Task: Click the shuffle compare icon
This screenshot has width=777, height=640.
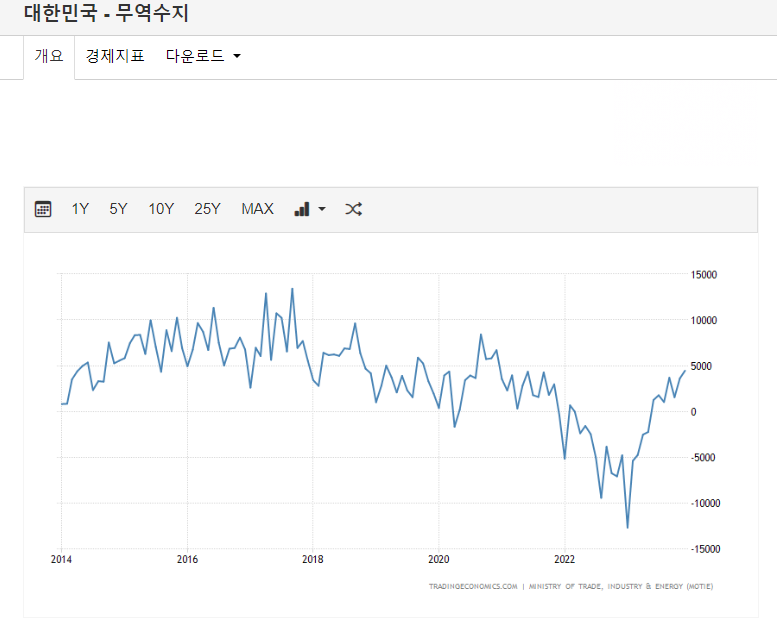Action: (x=353, y=209)
